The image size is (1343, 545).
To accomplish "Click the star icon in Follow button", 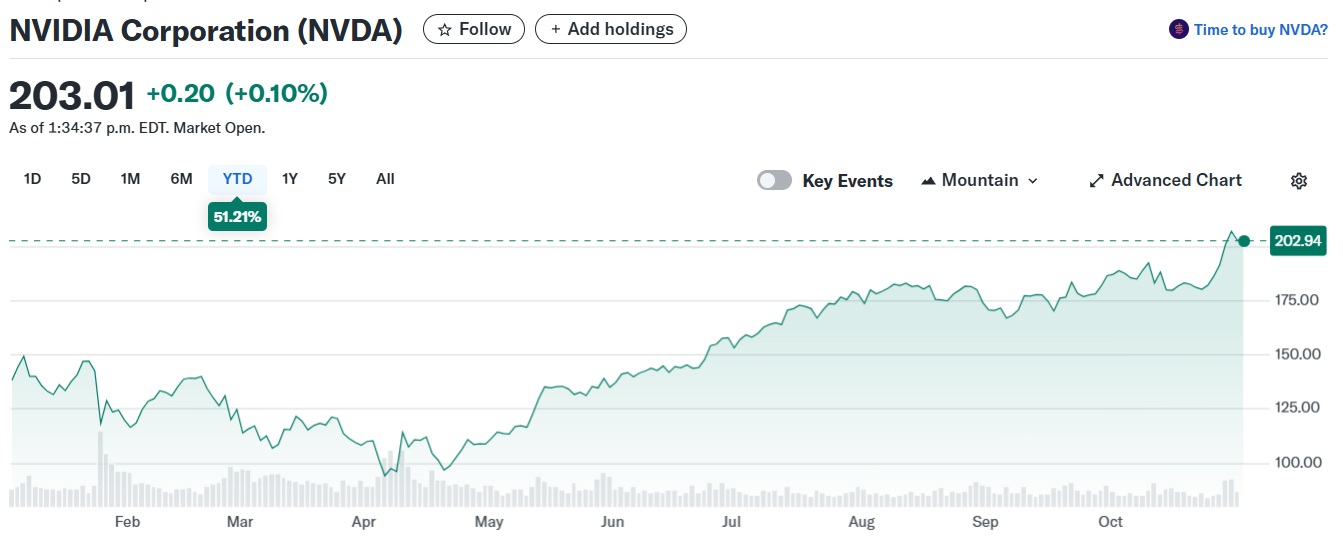I will click(x=445, y=30).
